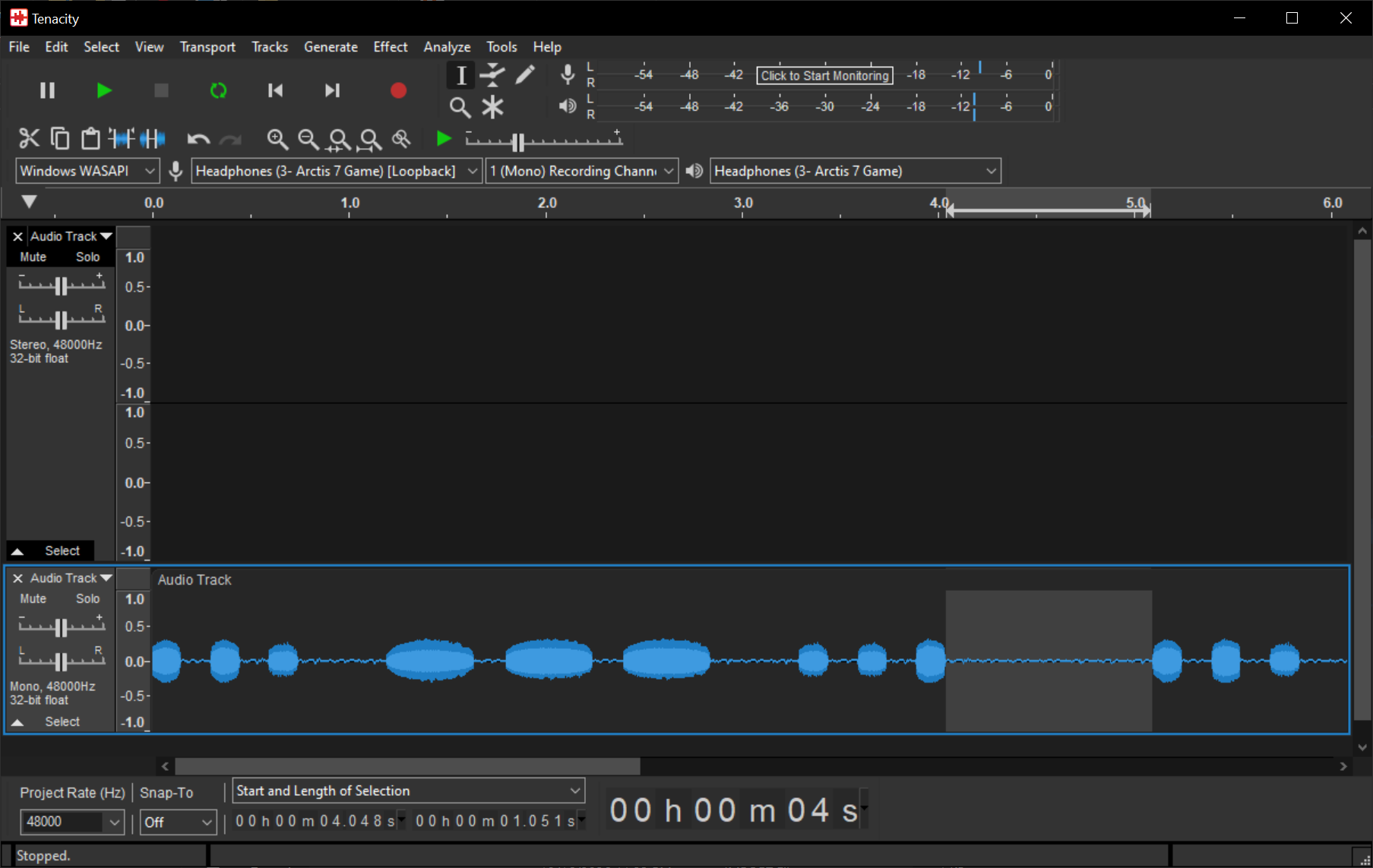Select the Draw pencil tool
This screenshot has height=868, width=1373.
[524, 75]
